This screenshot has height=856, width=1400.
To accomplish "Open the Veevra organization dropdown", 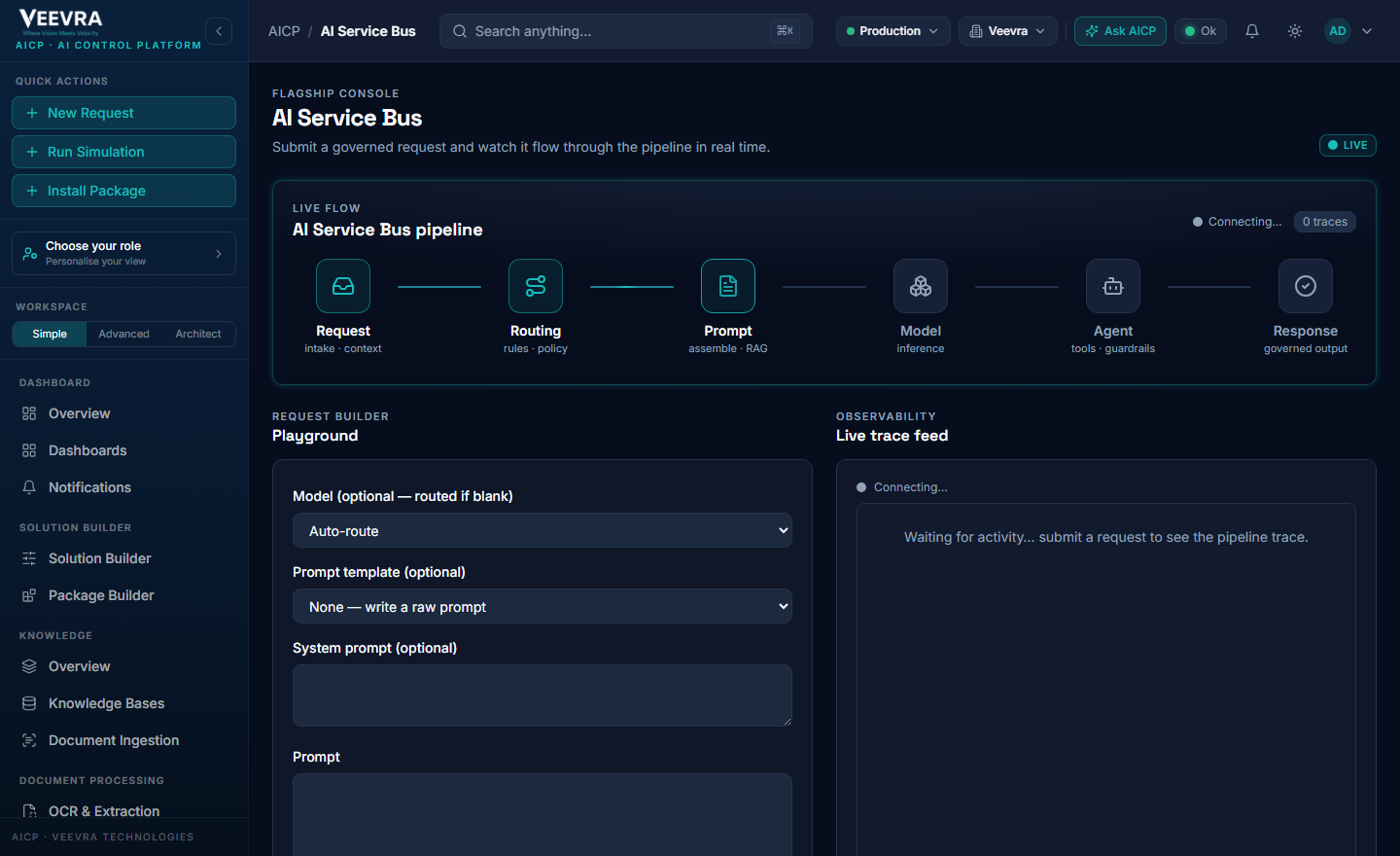I will coord(1007,31).
